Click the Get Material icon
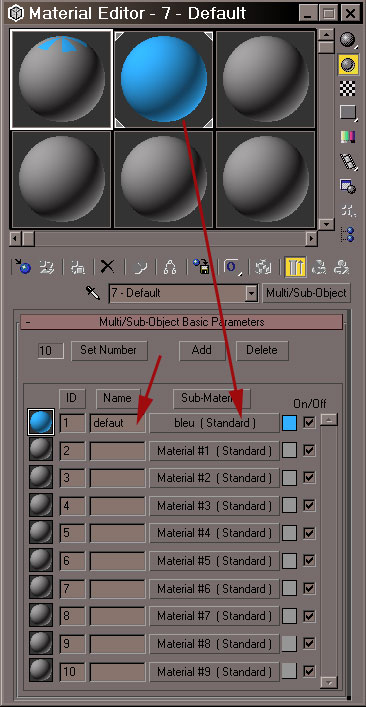 click(x=22, y=267)
